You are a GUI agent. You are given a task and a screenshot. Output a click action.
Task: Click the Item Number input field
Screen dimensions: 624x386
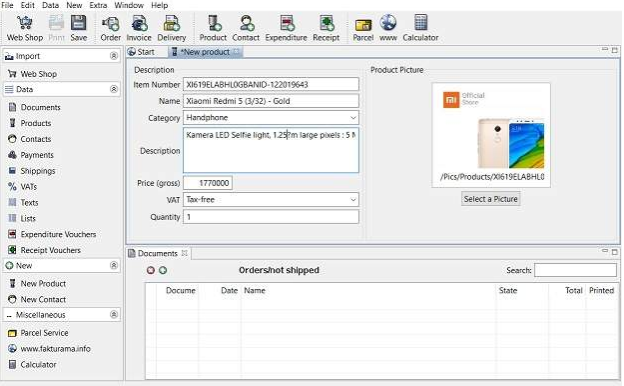point(271,84)
